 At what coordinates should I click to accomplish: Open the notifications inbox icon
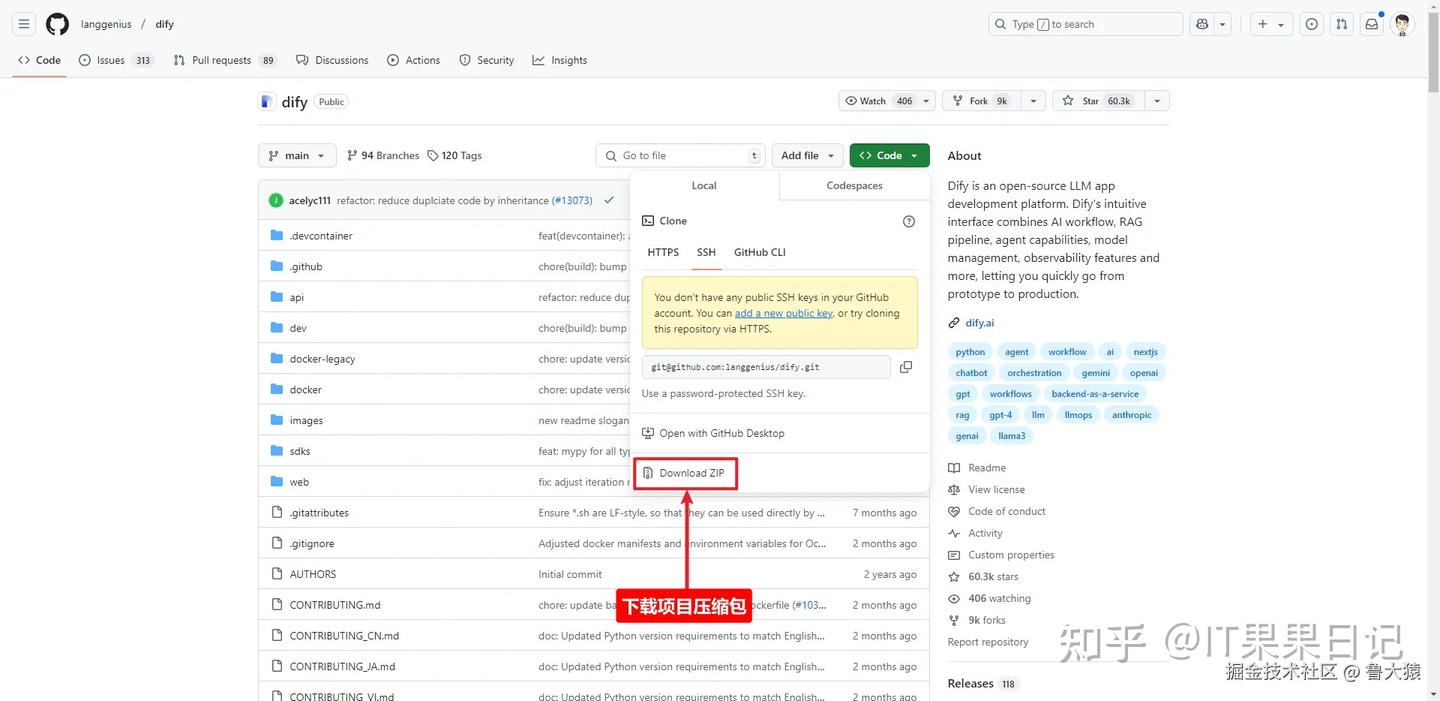[x=1371, y=23]
